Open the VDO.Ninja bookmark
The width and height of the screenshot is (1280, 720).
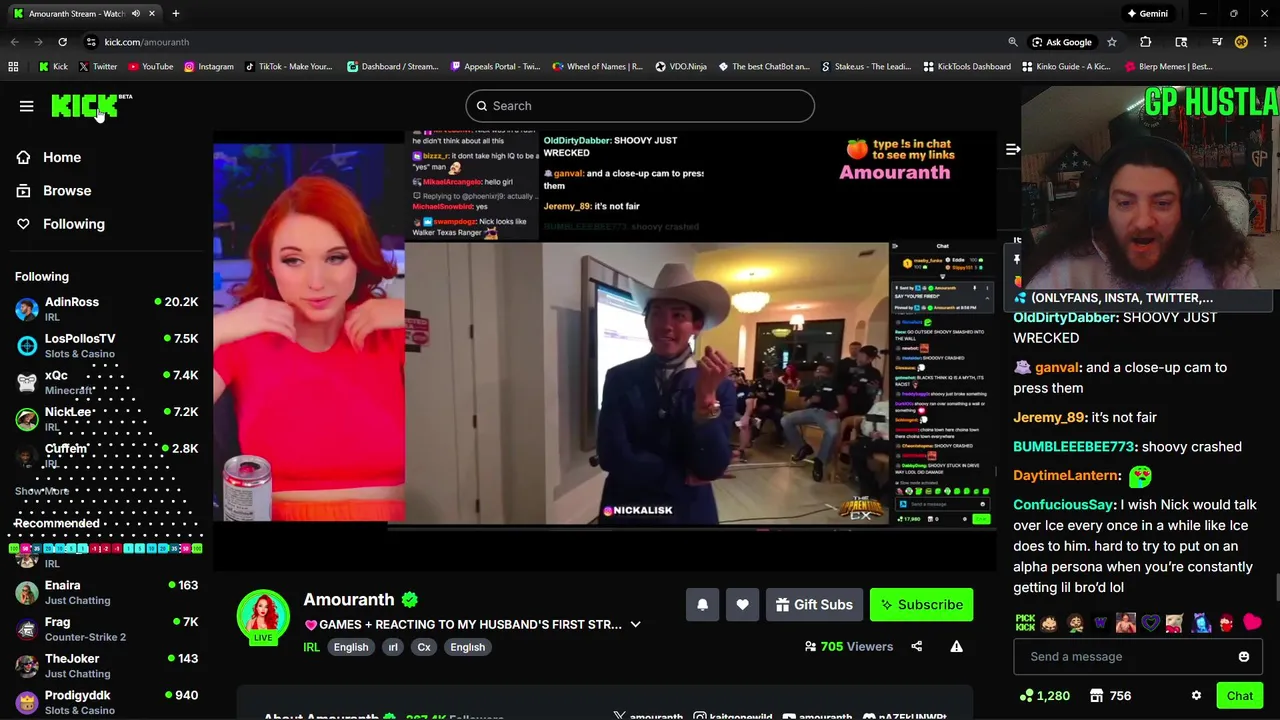[681, 67]
